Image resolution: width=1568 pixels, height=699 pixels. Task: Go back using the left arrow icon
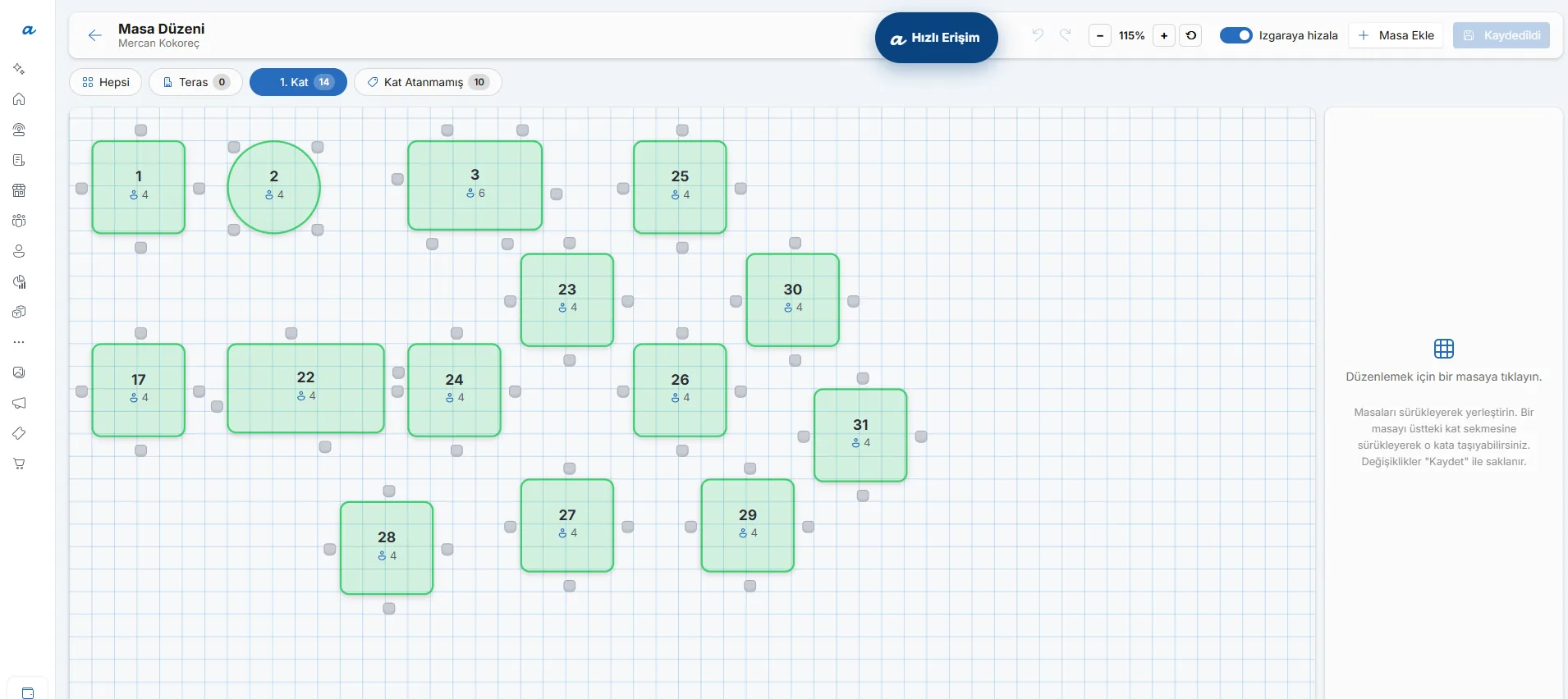pyautogui.click(x=95, y=35)
